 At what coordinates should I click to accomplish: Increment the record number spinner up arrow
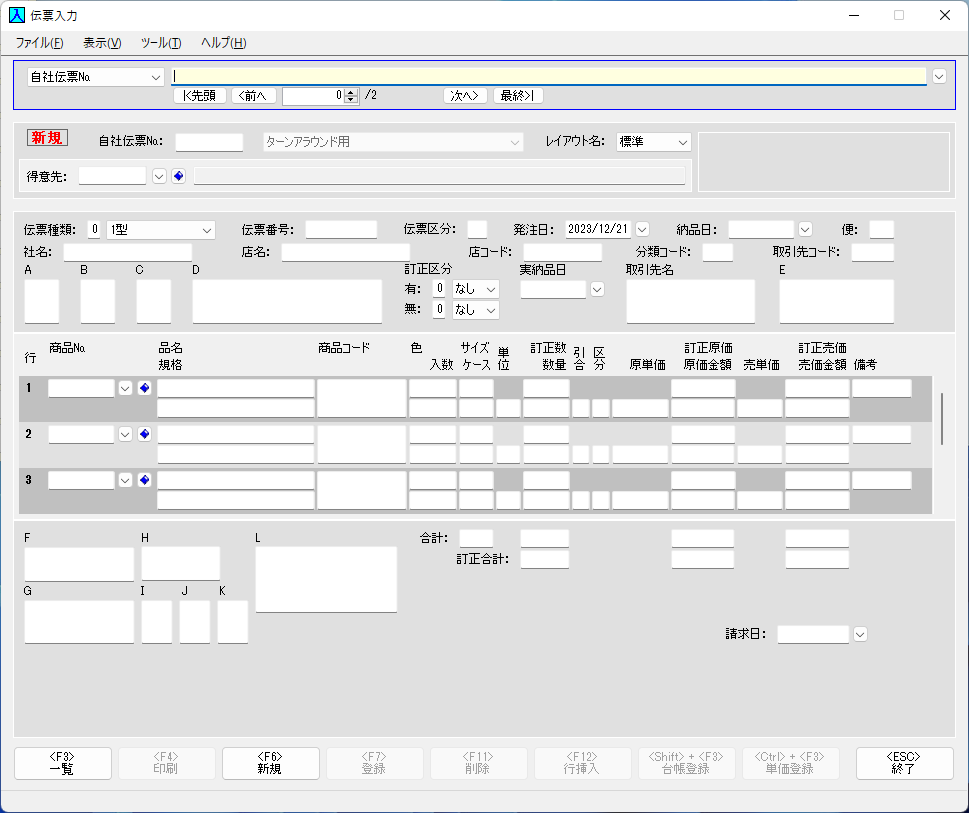point(351,92)
